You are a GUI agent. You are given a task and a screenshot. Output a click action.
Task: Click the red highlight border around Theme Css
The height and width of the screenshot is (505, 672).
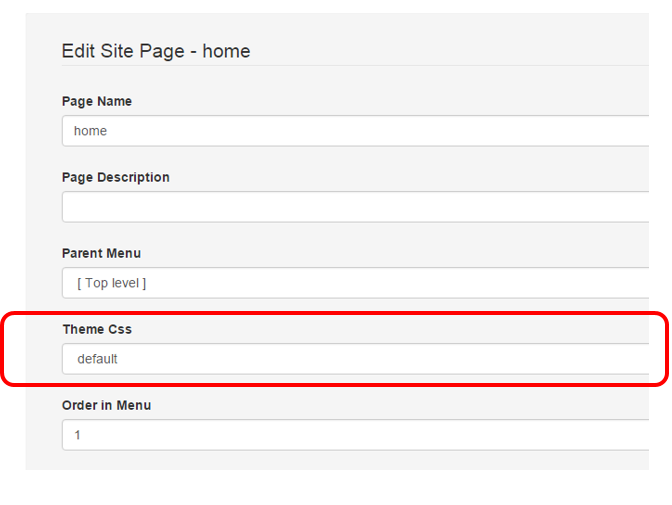(x=334, y=313)
